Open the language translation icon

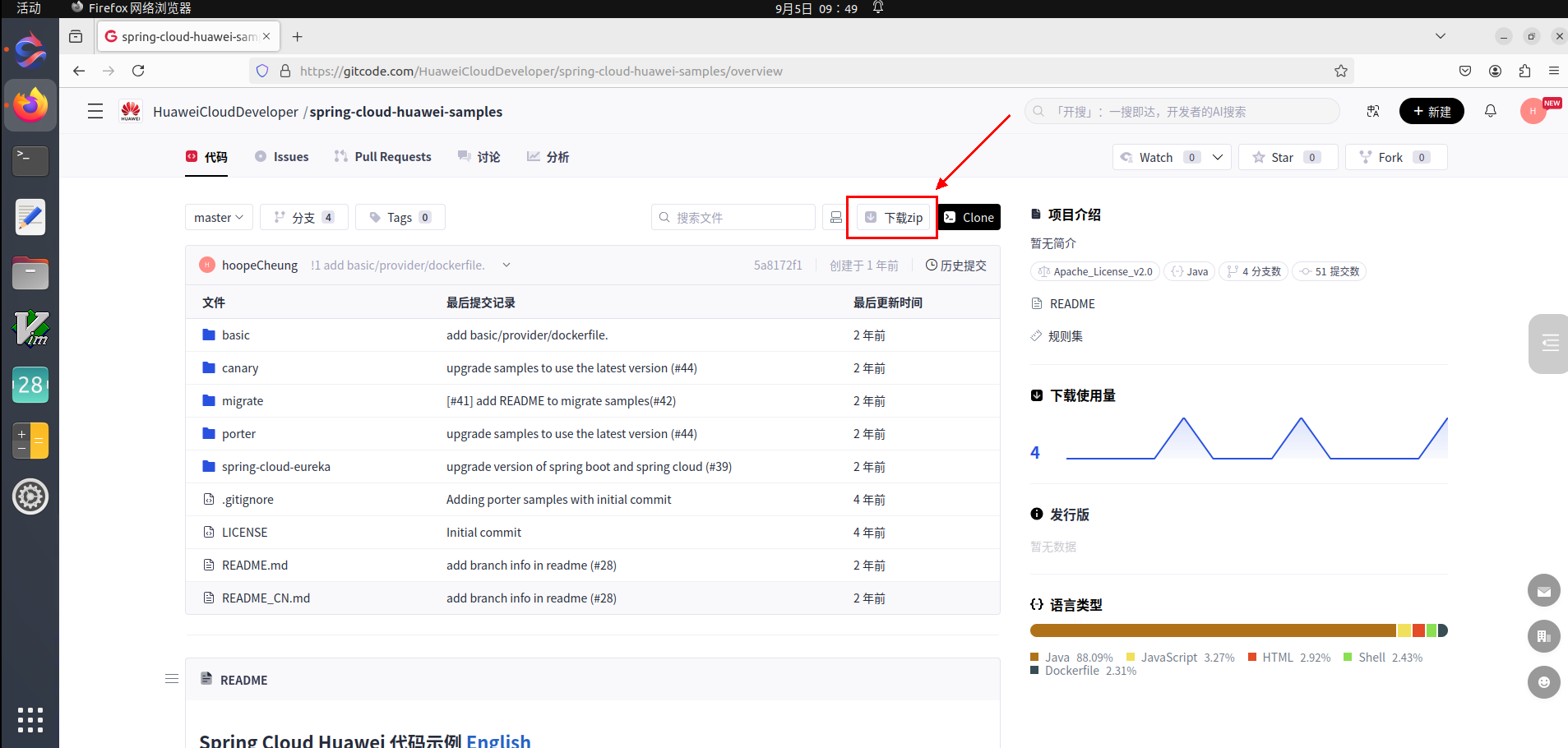[1373, 111]
